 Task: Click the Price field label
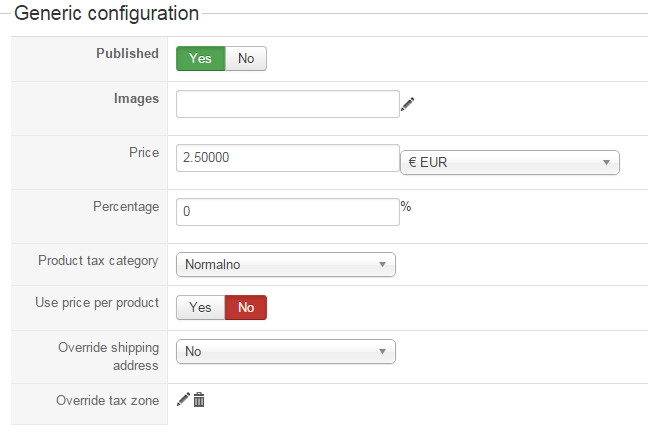143,152
